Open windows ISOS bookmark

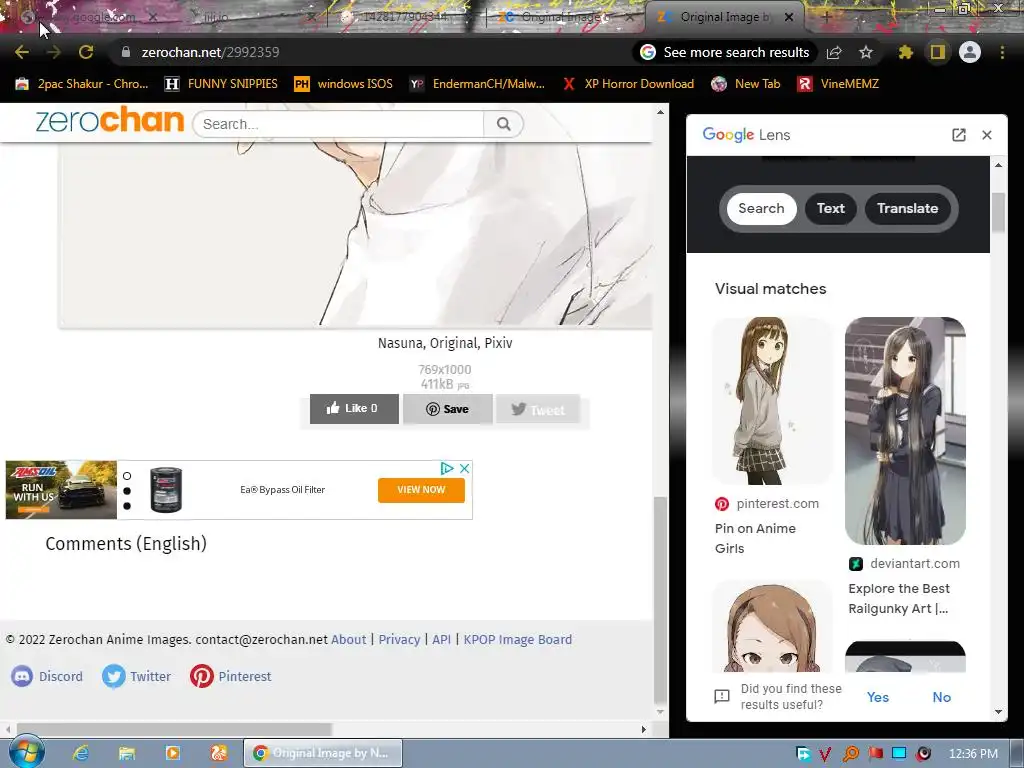click(344, 84)
